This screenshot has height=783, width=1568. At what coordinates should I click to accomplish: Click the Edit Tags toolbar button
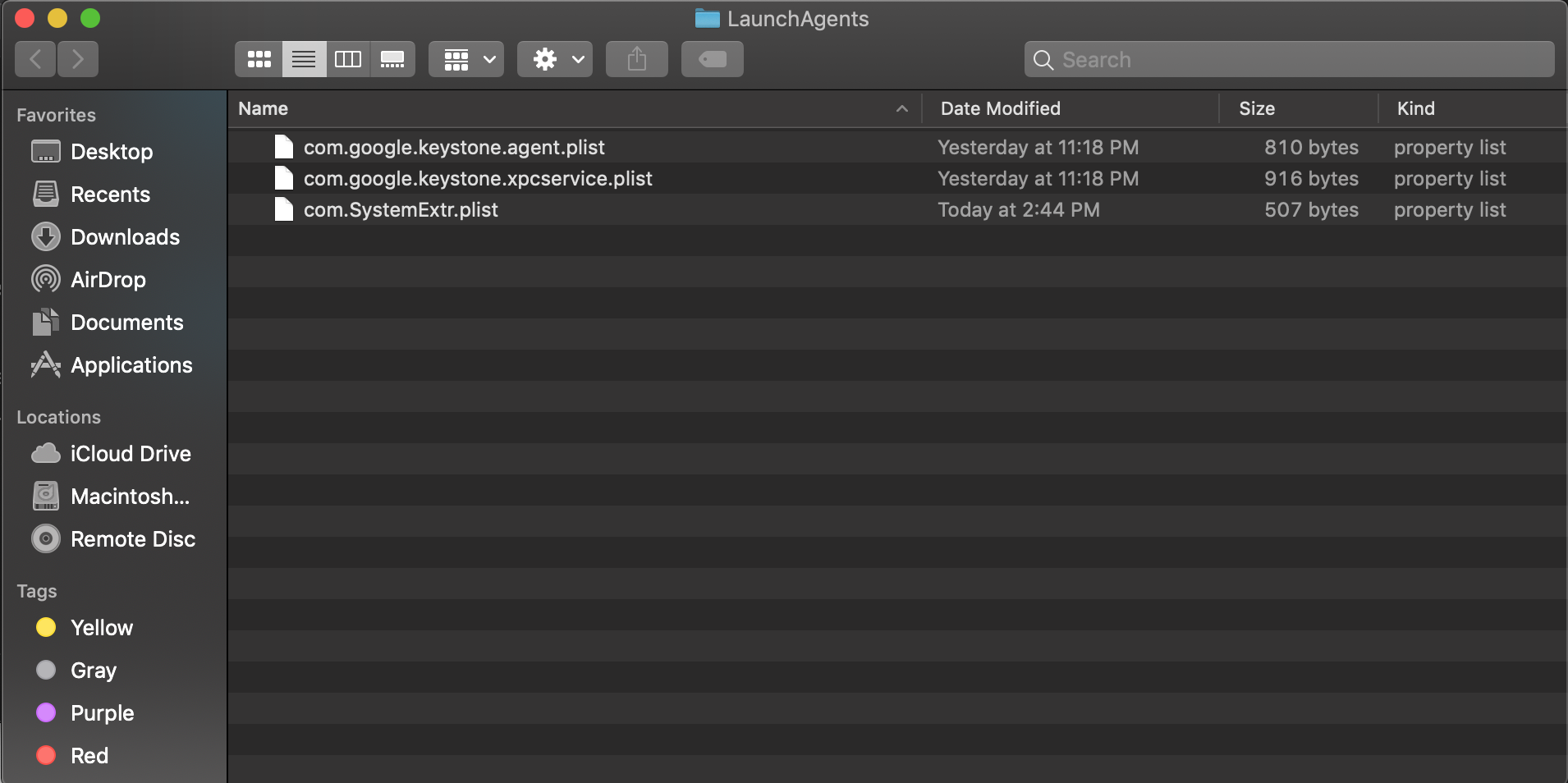(713, 59)
